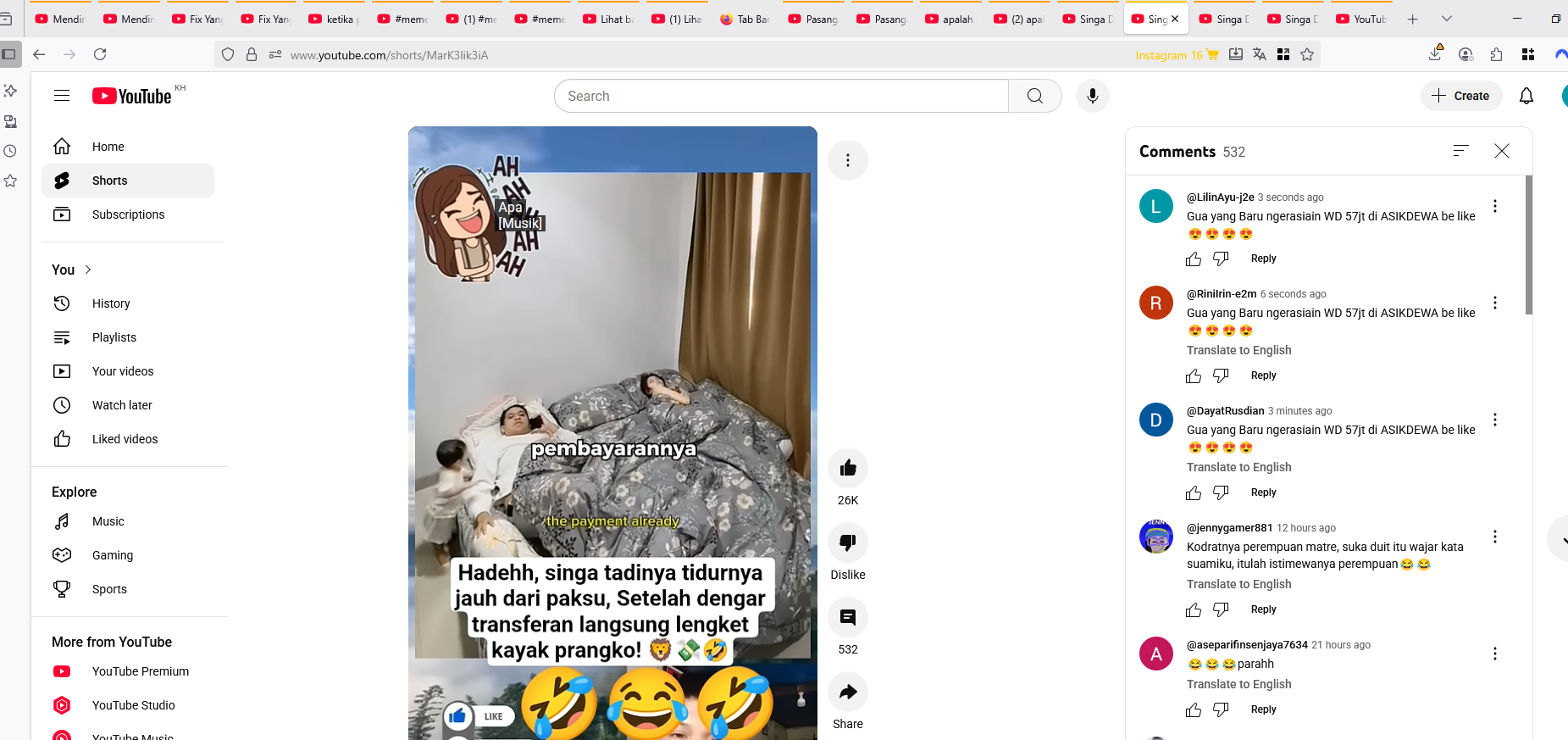The width and height of the screenshot is (1568, 740).
Task: Like @RiniIrin-e2m's comment
Action: (x=1194, y=376)
